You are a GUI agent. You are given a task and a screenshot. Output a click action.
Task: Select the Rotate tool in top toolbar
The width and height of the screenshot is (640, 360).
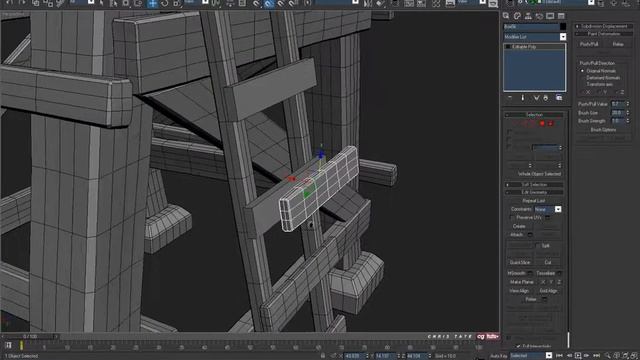click(164, 4)
